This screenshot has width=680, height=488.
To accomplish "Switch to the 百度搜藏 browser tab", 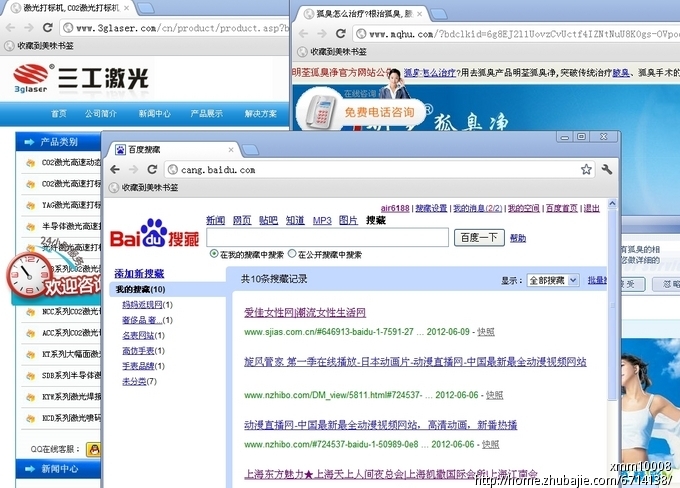I will [x=173, y=150].
